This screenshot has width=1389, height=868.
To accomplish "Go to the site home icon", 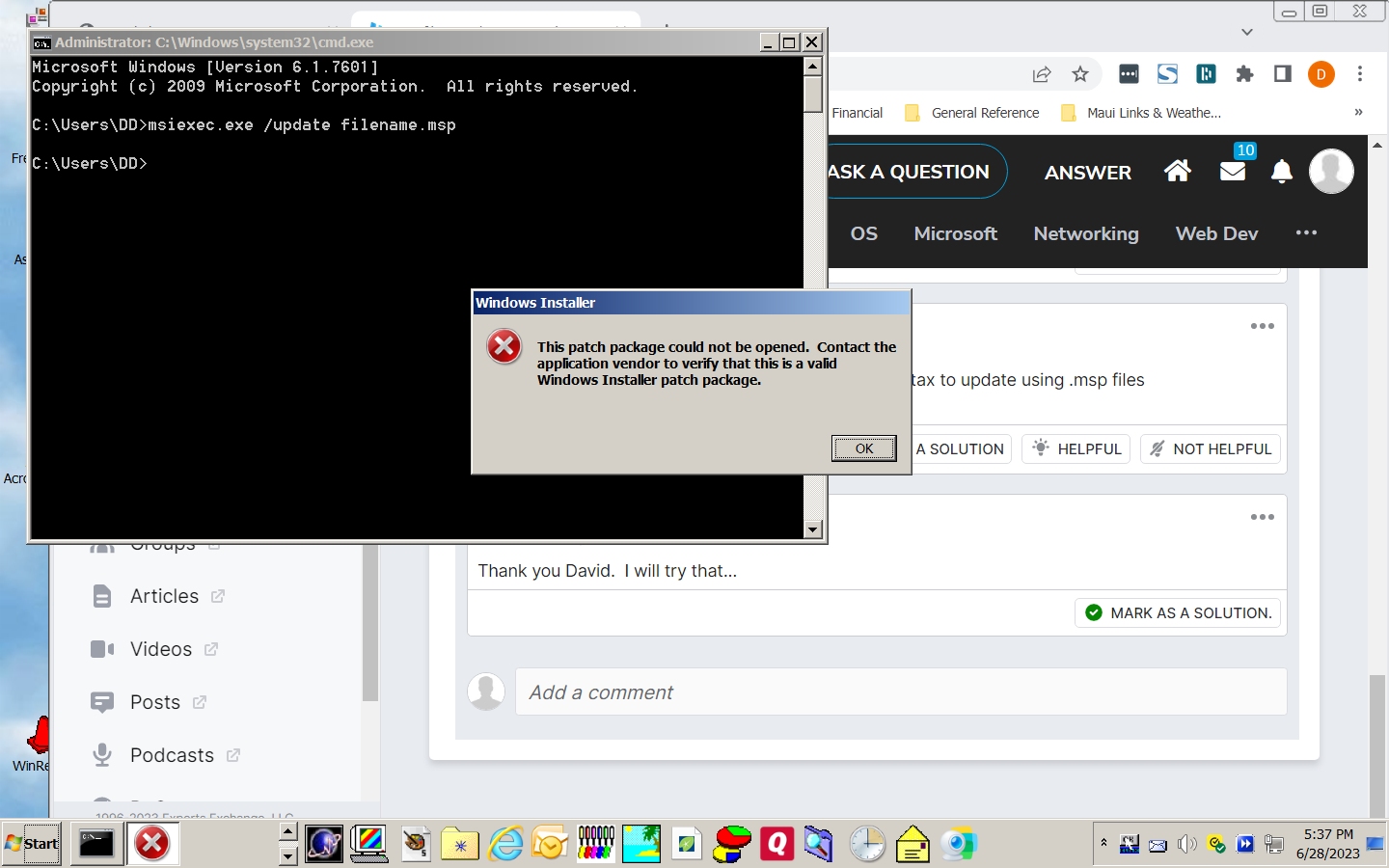I will (x=1178, y=172).
